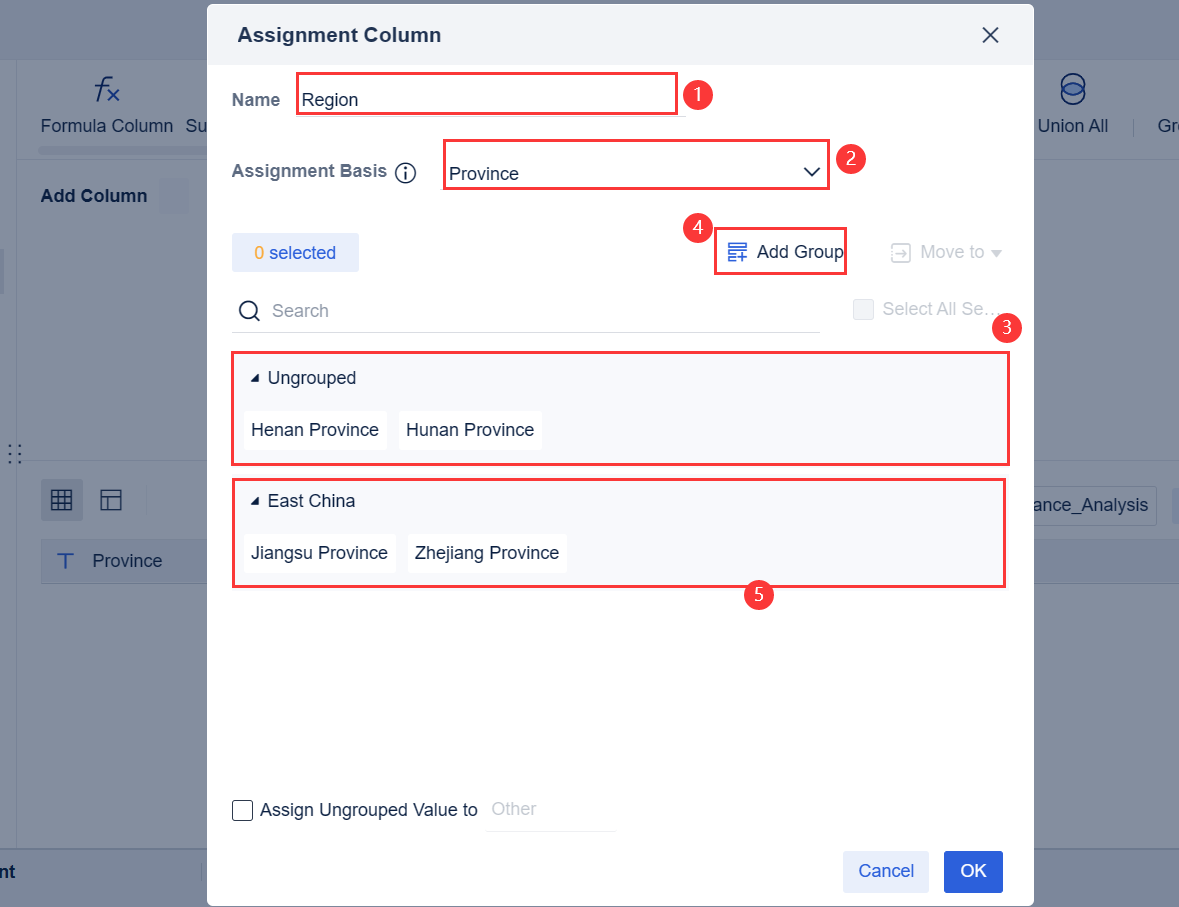
Task: Click the Add Column control
Action: click(94, 196)
